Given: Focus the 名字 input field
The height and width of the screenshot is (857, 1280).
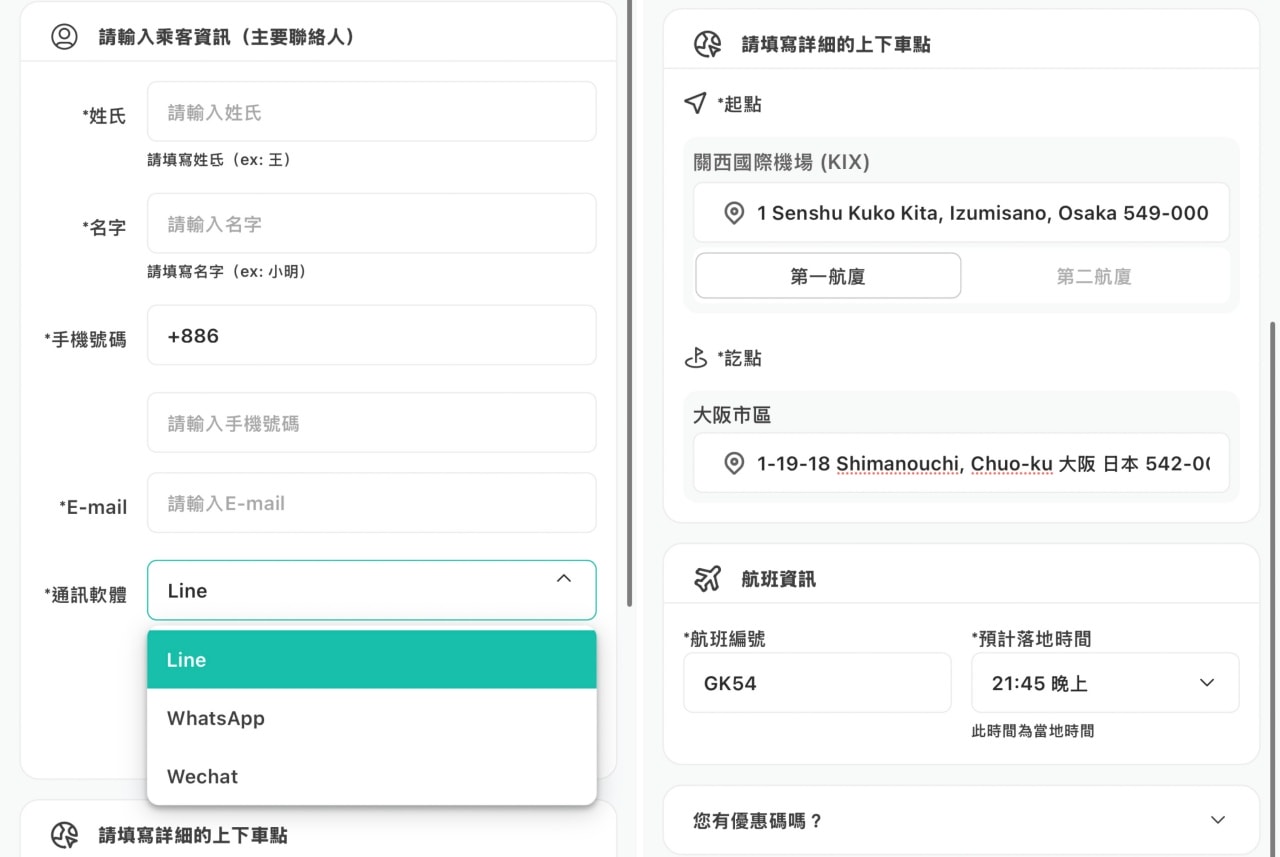Looking at the screenshot, I should [x=371, y=223].
